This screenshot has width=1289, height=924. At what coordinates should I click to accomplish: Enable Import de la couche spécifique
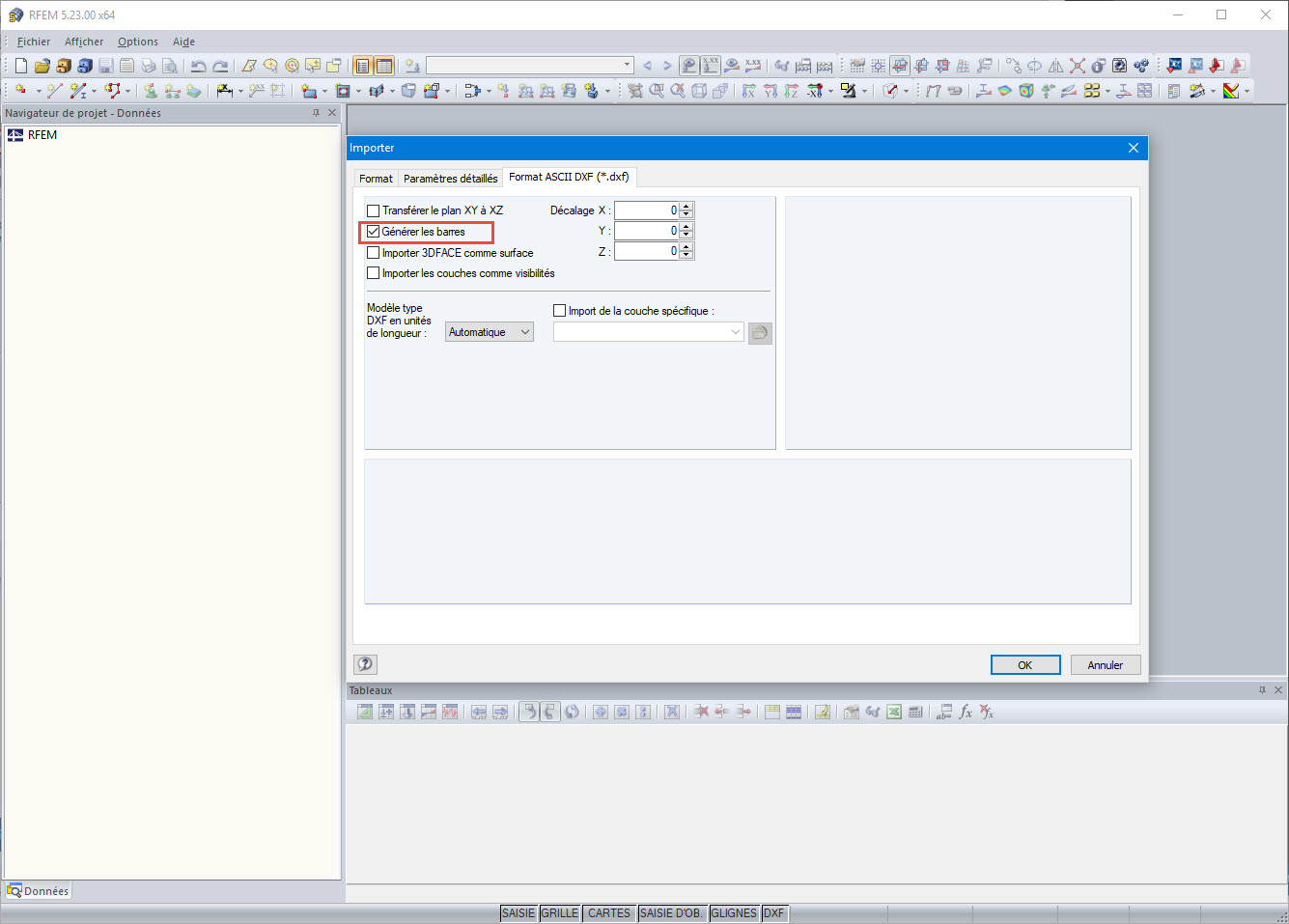click(x=559, y=311)
